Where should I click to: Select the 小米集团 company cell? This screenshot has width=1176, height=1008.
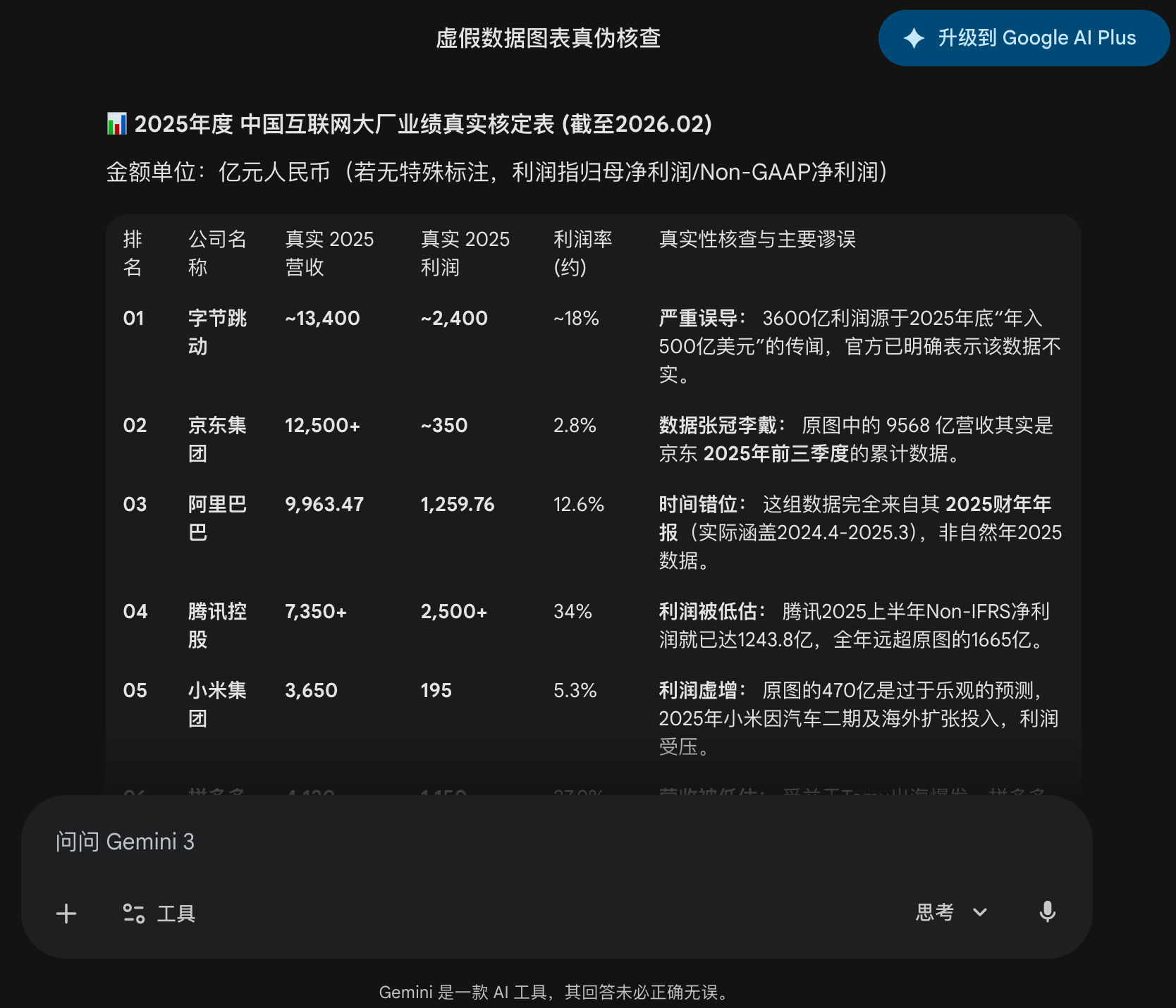(217, 704)
